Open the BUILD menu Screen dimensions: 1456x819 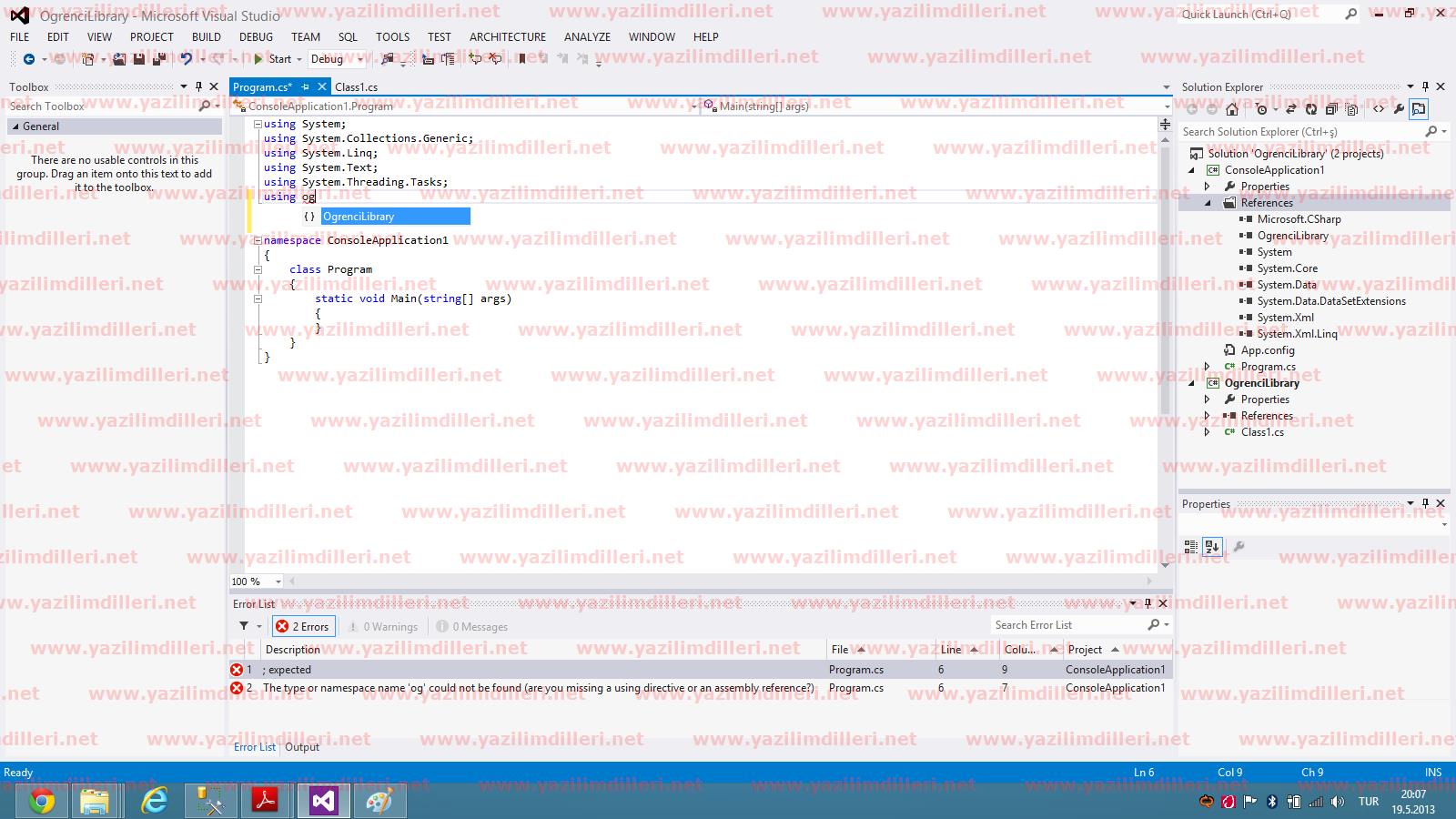(x=207, y=36)
